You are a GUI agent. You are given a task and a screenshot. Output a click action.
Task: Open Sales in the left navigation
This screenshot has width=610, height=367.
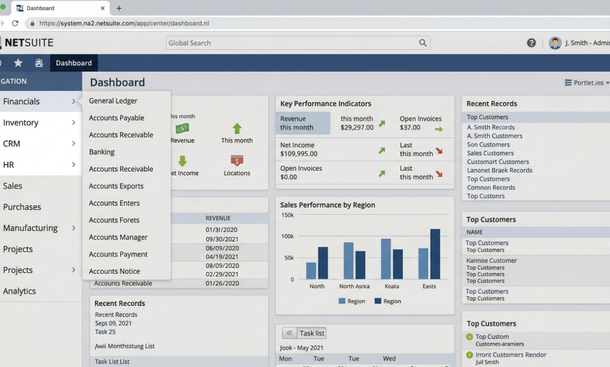click(x=12, y=186)
